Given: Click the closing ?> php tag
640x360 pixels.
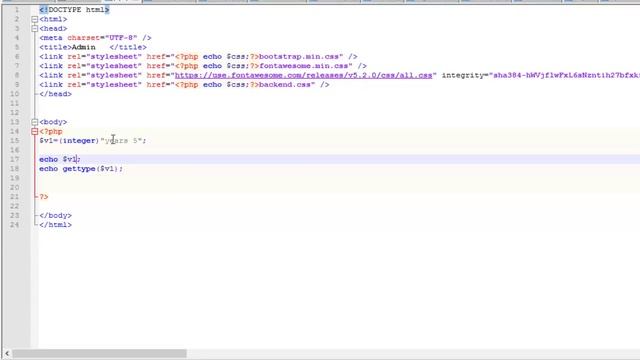Looking at the screenshot, I should 44,197.
